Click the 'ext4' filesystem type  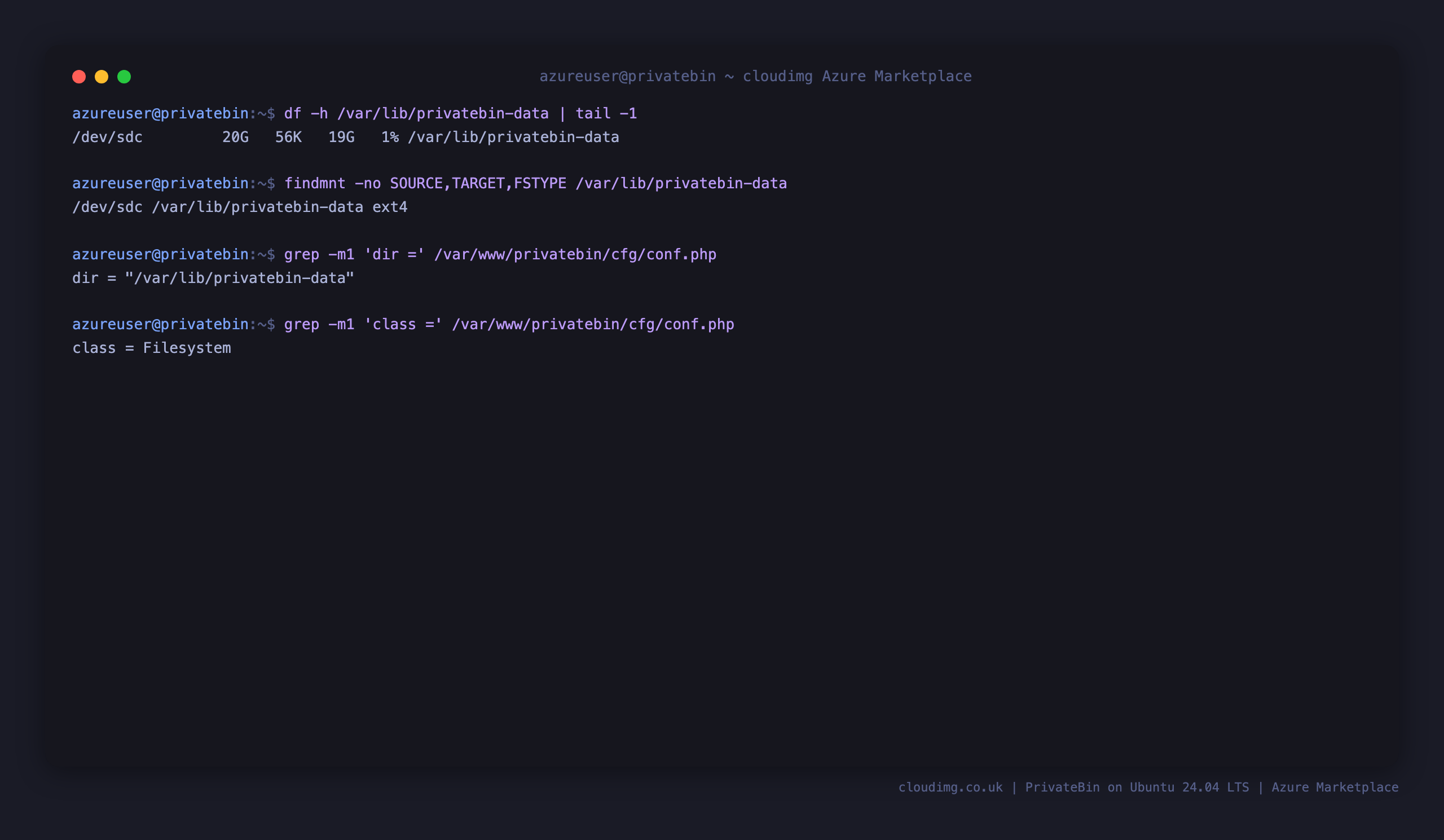390,207
